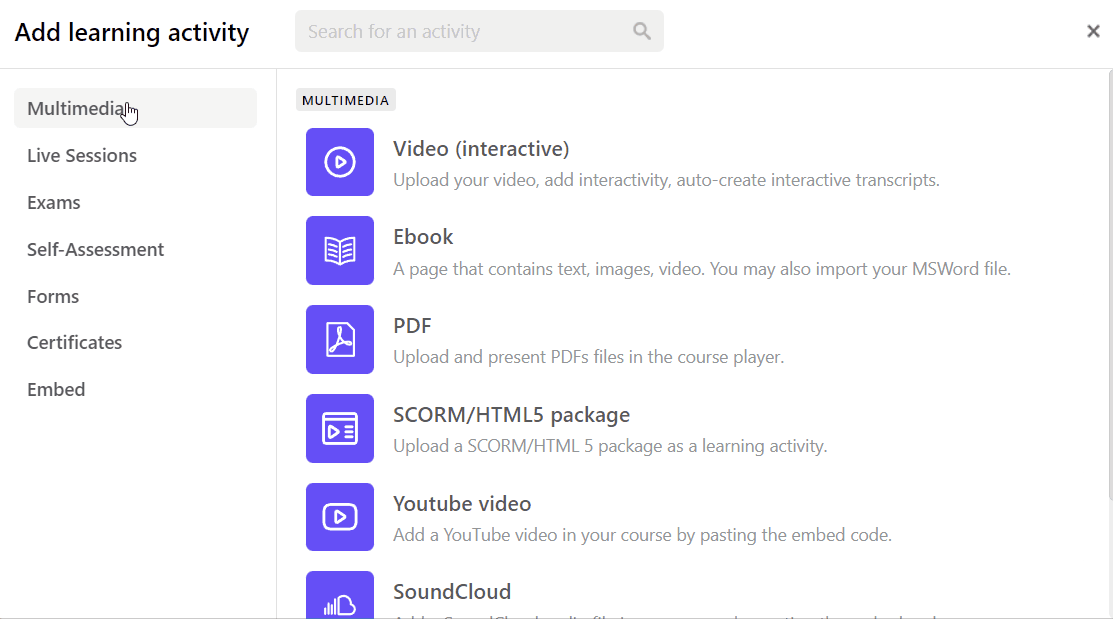
Task: Click the search magnifier icon
Action: pos(641,31)
